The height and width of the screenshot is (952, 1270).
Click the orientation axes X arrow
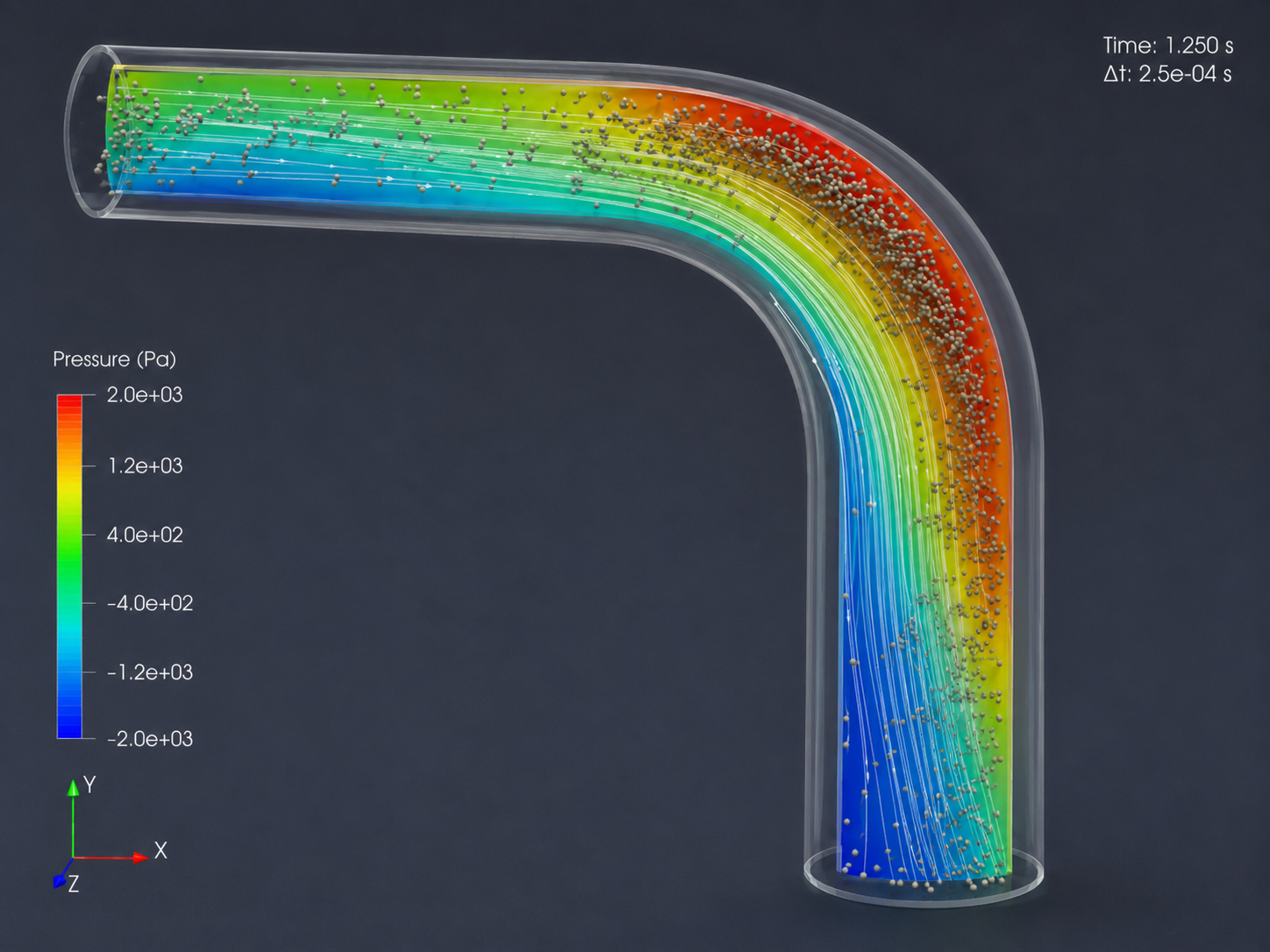111,857
